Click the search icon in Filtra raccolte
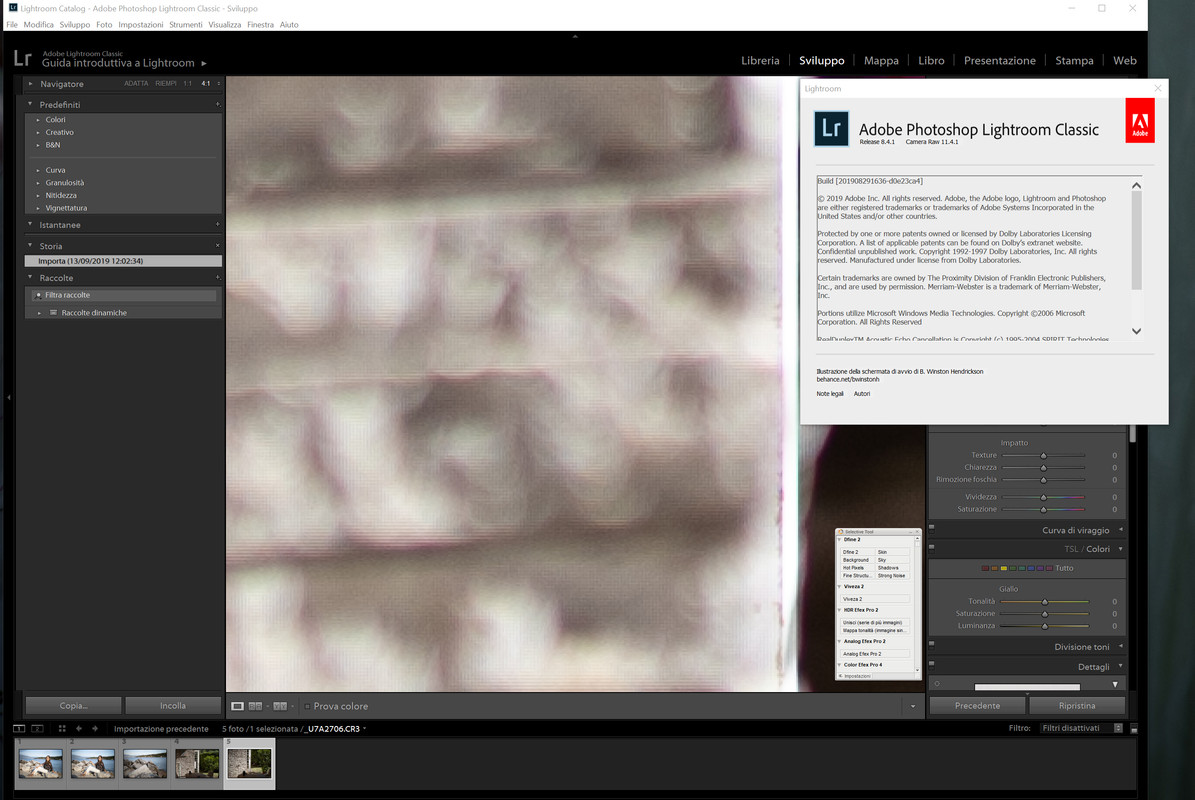Viewport: 1195px width, 800px height. [x=38, y=295]
